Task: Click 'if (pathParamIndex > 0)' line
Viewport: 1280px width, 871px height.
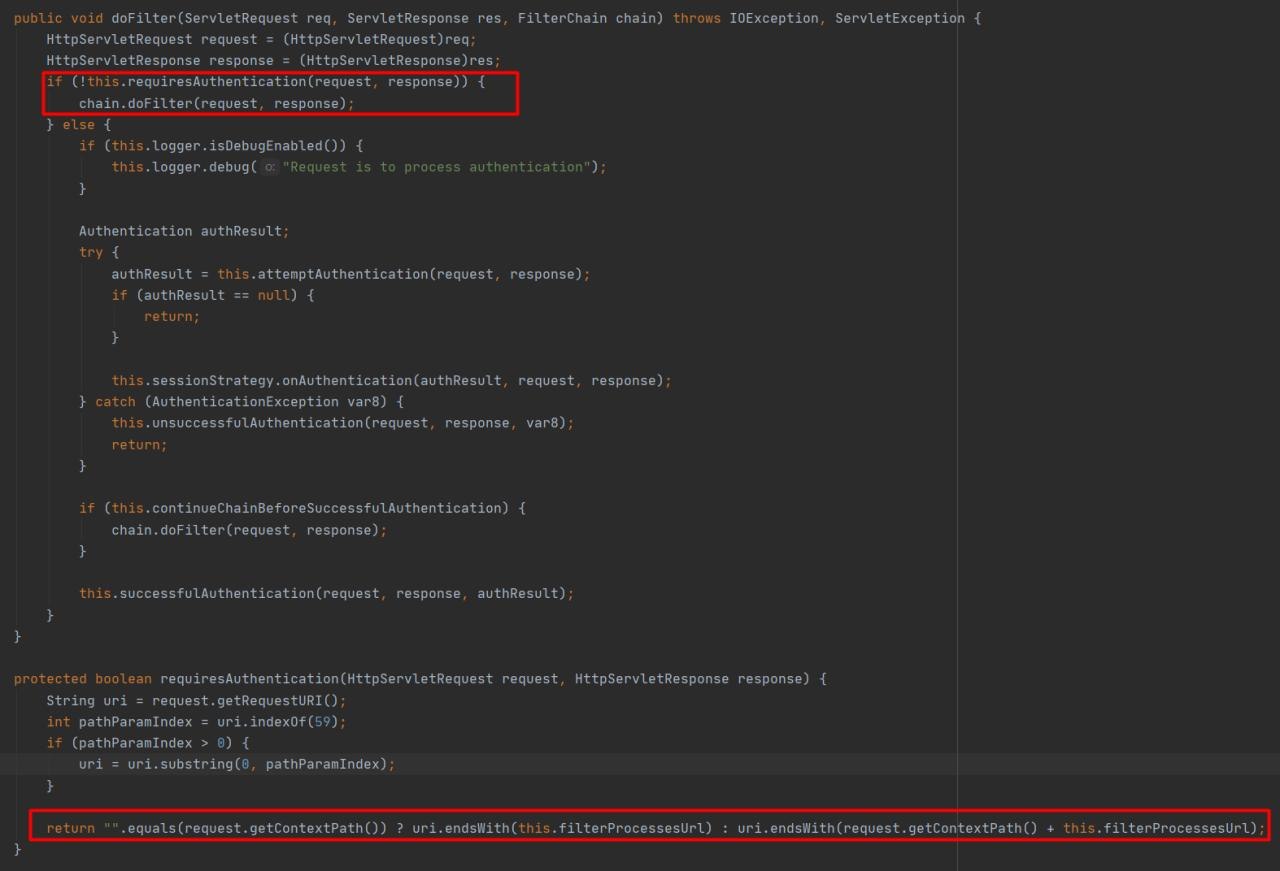Action: (x=148, y=743)
